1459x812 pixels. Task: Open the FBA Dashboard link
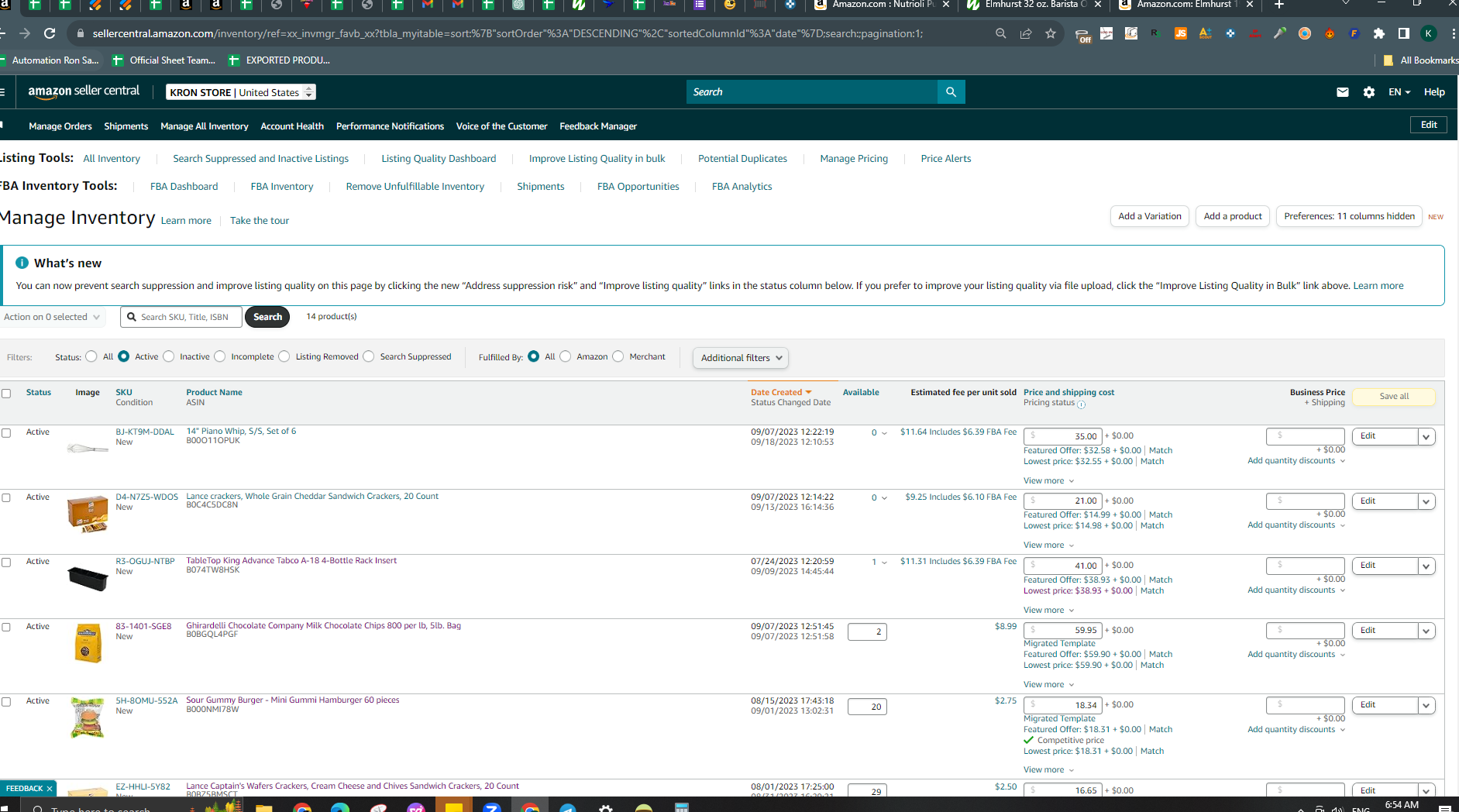[184, 187]
